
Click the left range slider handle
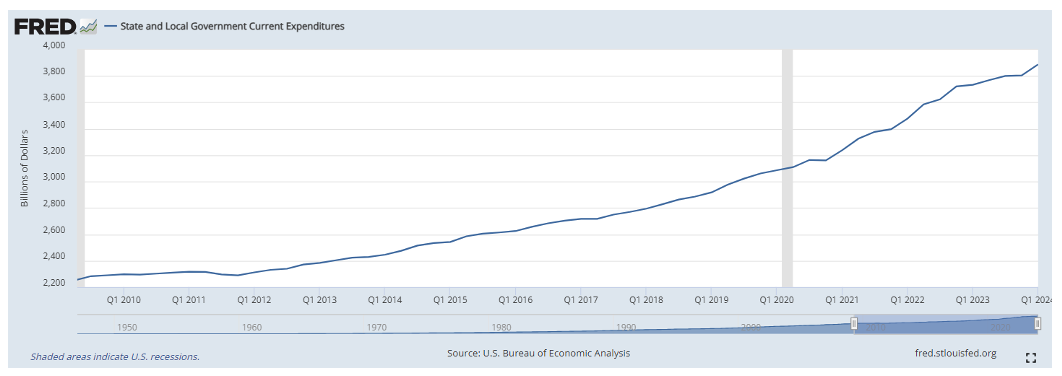click(x=854, y=325)
